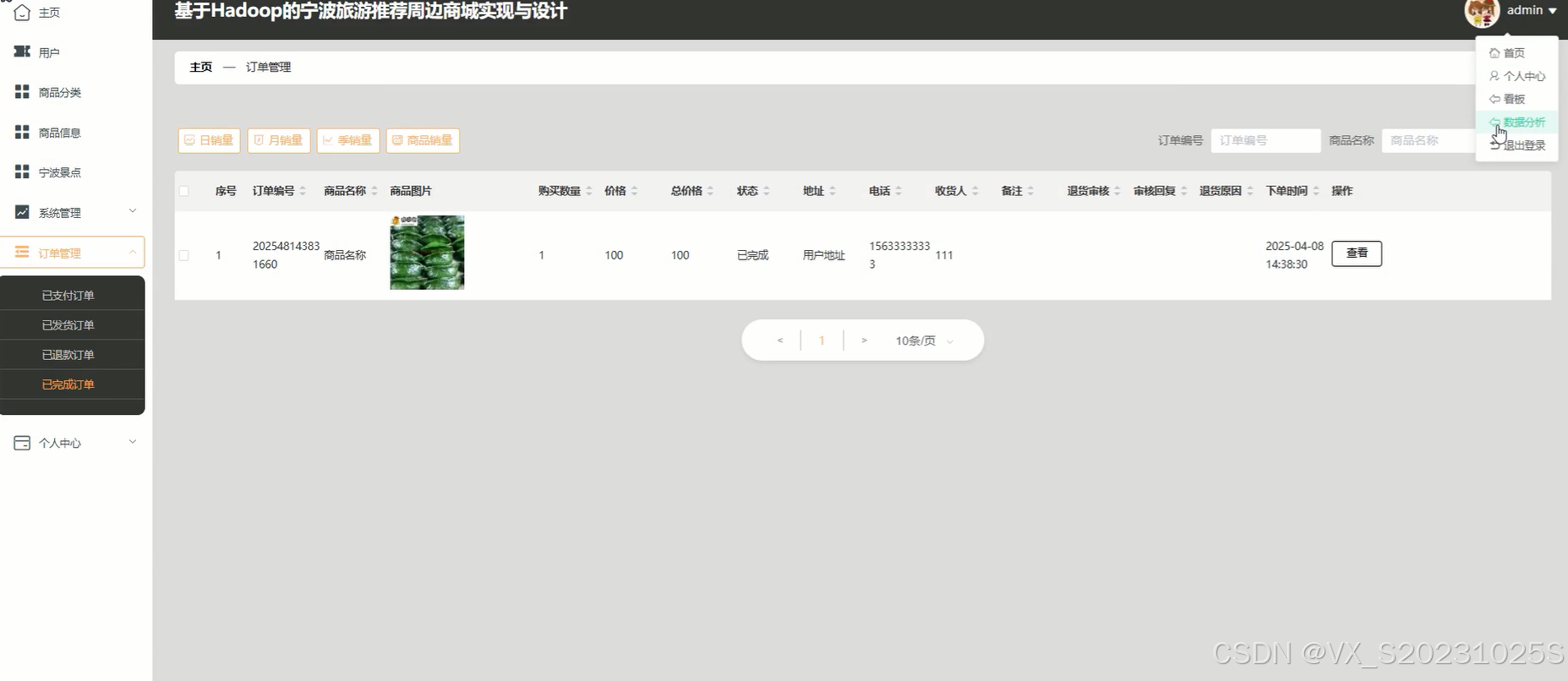Click the admin avatar image
The width and height of the screenshot is (1568, 681).
(1482, 12)
